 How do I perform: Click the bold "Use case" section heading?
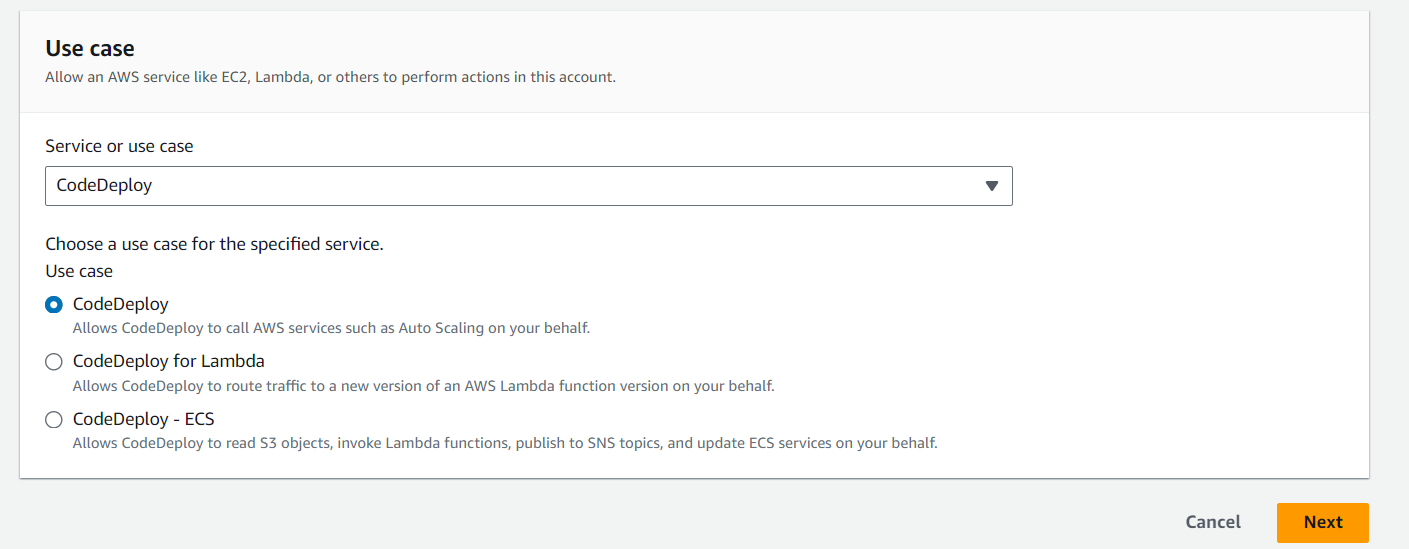pyautogui.click(x=90, y=48)
